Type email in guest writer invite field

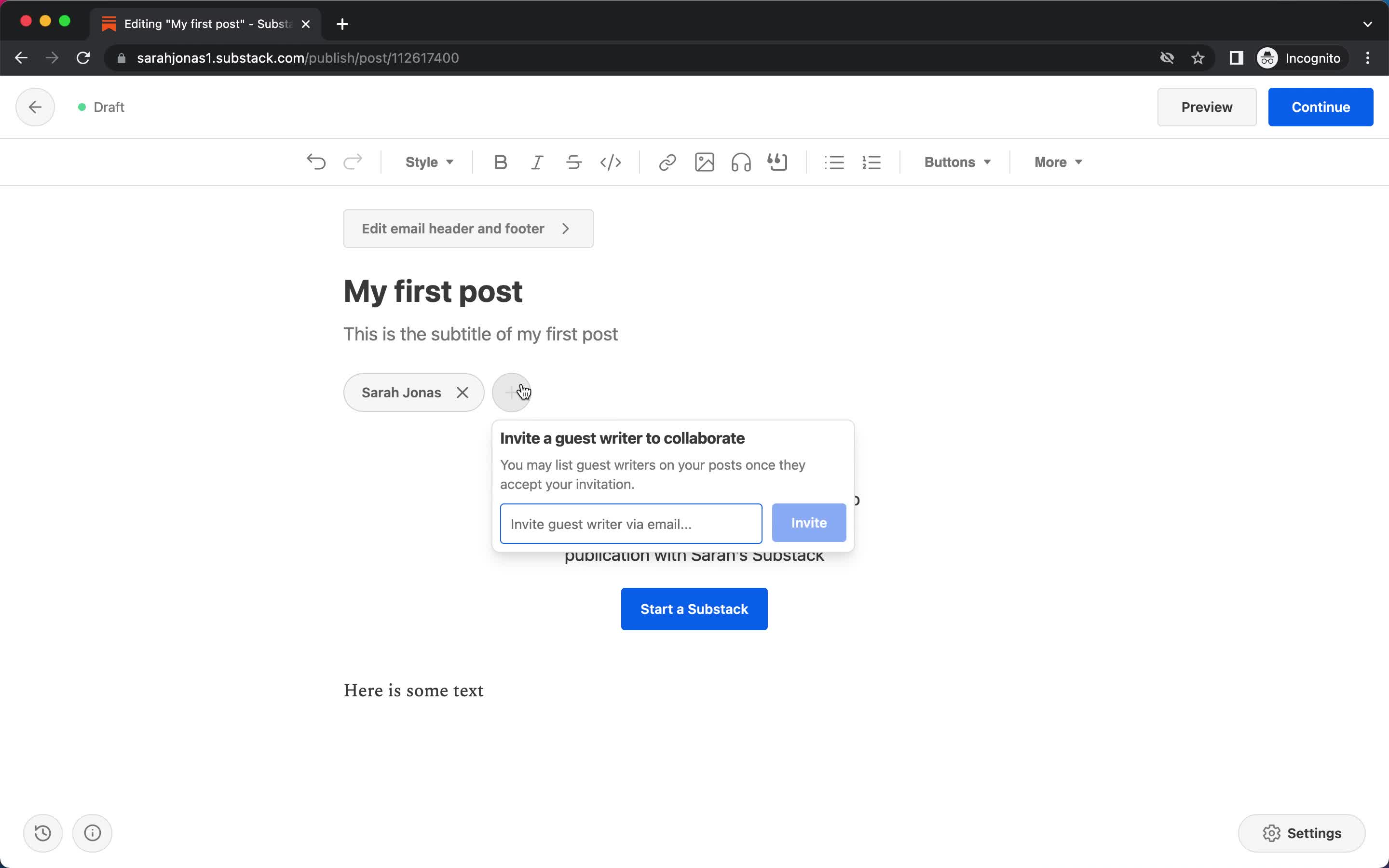tap(631, 523)
